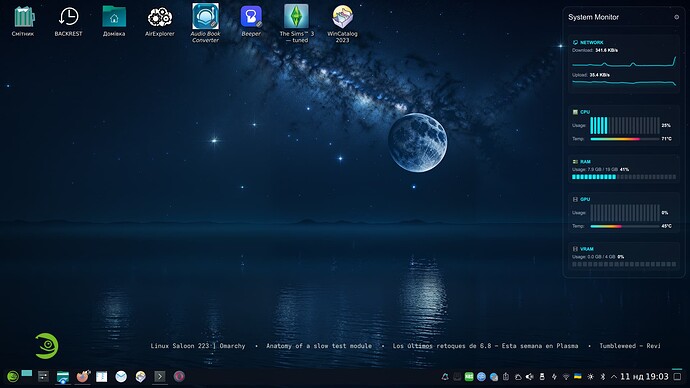Screen dimensions: 690x388
Task: Click the green tray icon beside bell
Action: [x=469, y=377]
